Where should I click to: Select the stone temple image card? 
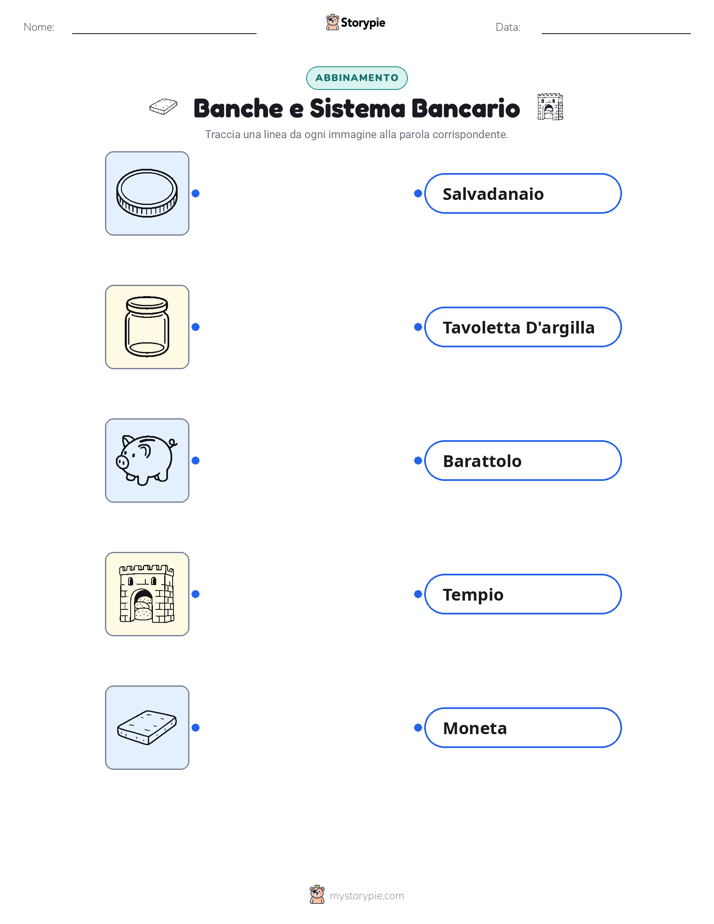(x=147, y=594)
